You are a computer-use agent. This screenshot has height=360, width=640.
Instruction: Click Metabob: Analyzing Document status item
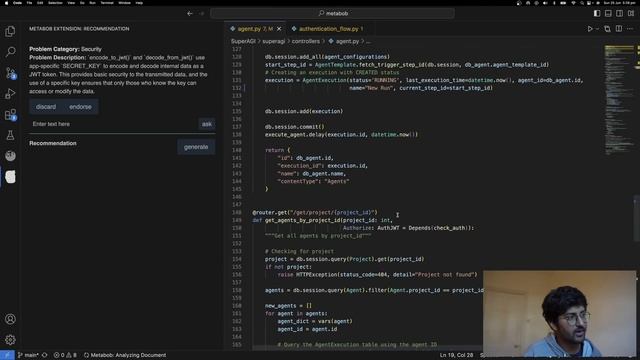coord(125,355)
